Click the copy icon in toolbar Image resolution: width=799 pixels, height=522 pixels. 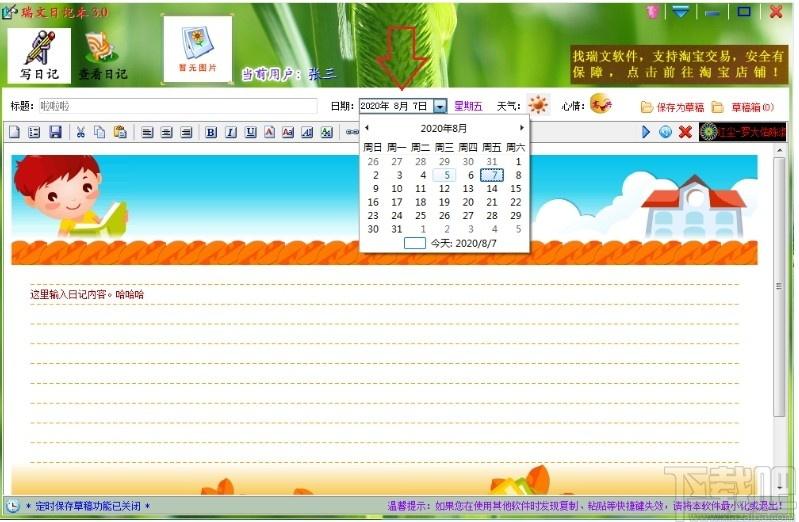(99, 132)
